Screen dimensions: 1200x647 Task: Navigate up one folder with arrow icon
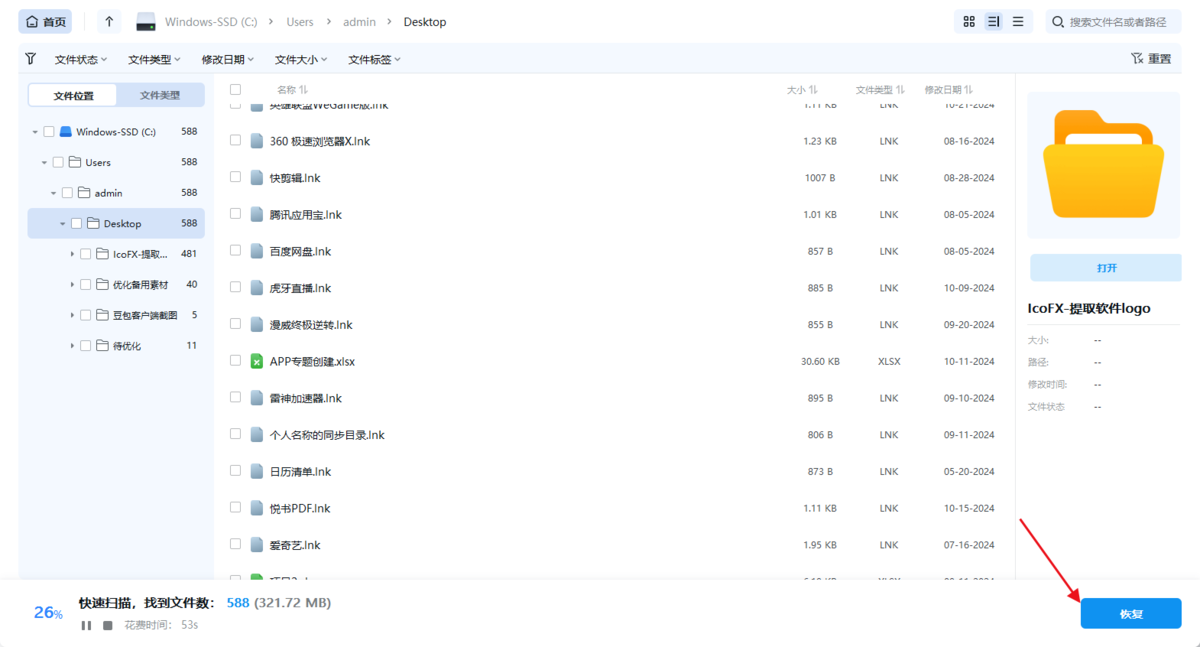pyautogui.click(x=109, y=21)
